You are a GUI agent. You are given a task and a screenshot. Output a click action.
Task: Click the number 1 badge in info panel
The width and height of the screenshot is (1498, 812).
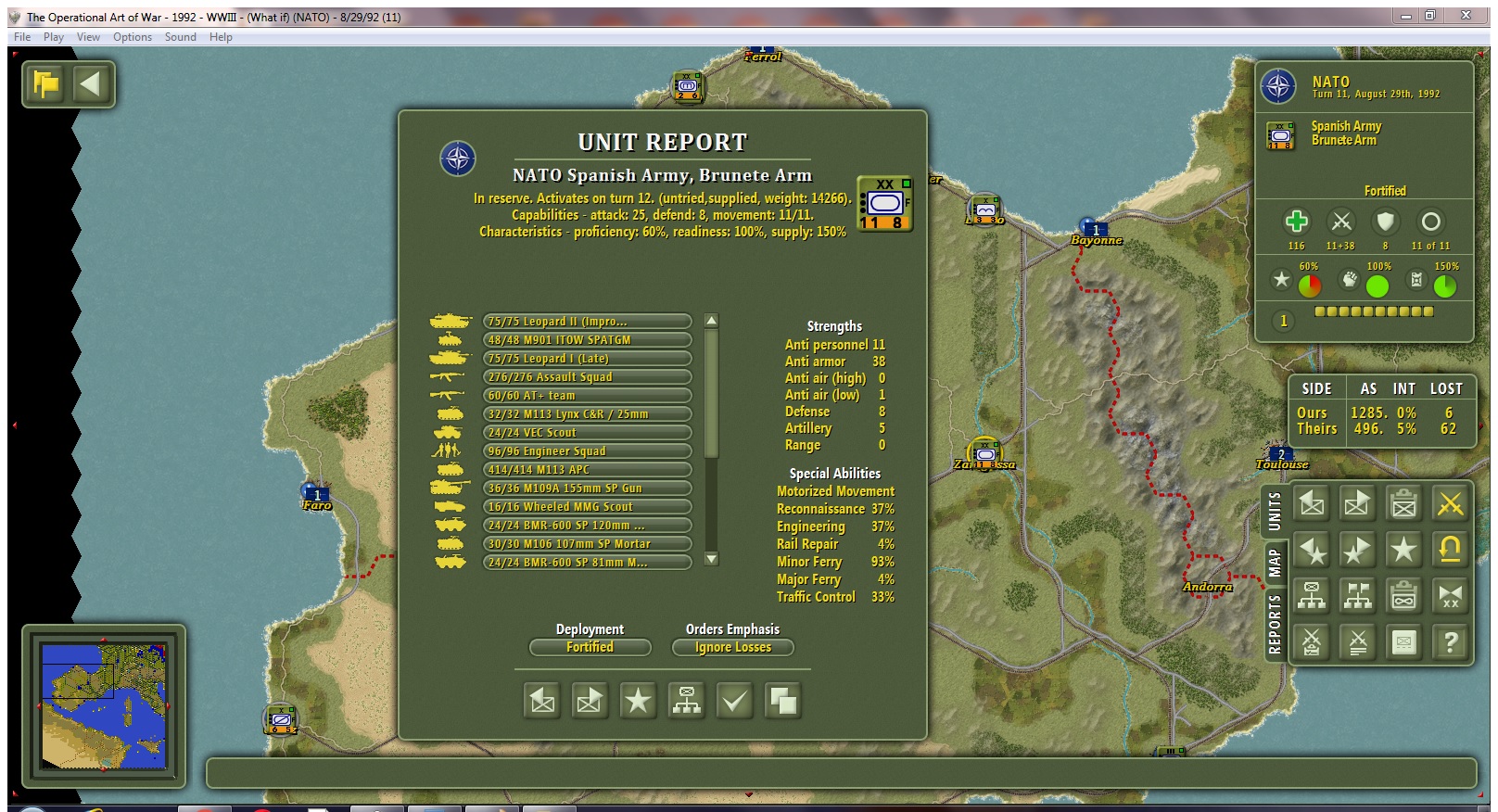tap(1283, 321)
